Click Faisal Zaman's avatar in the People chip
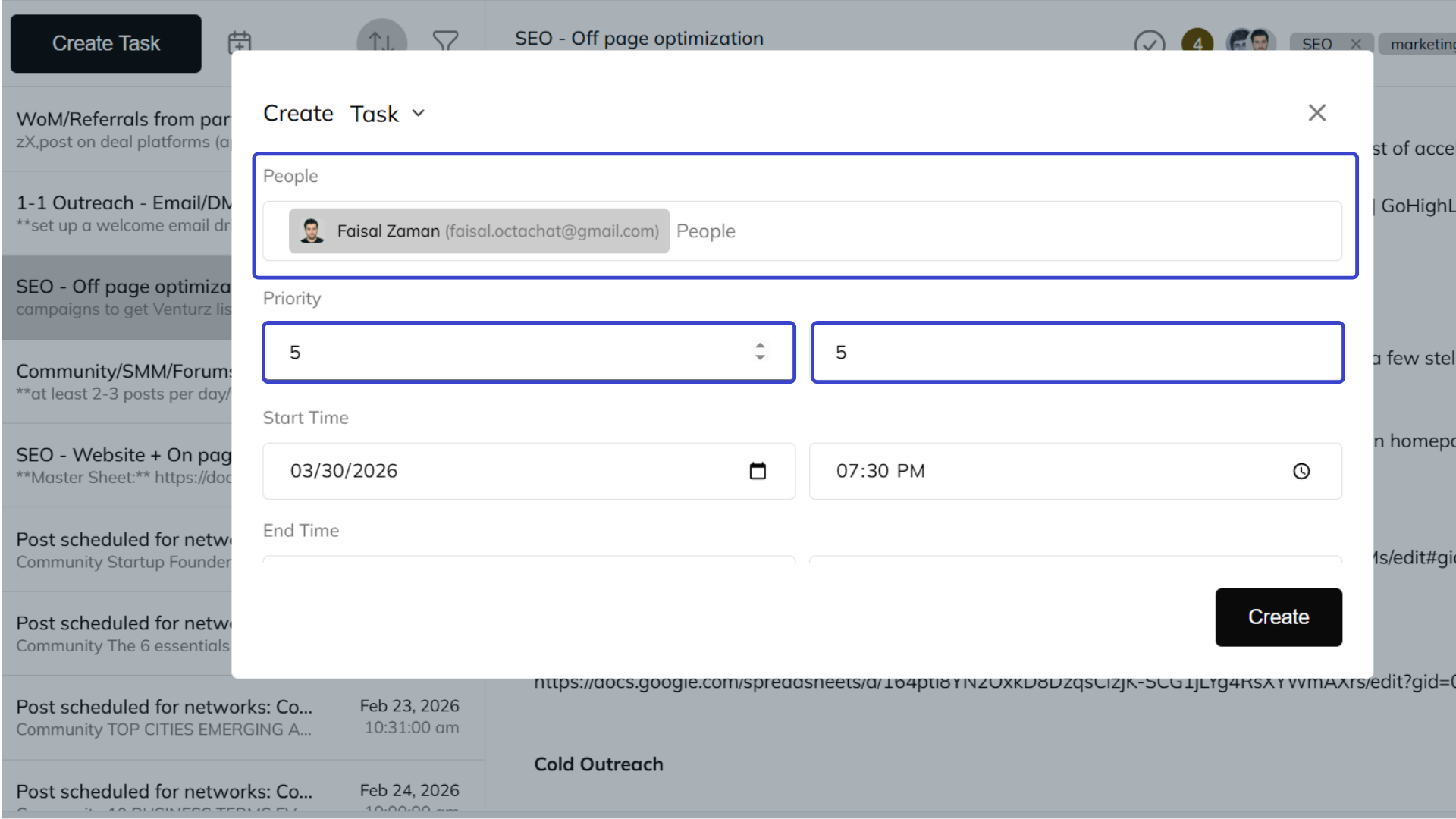The image size is (1456, 819). point(312,231)
